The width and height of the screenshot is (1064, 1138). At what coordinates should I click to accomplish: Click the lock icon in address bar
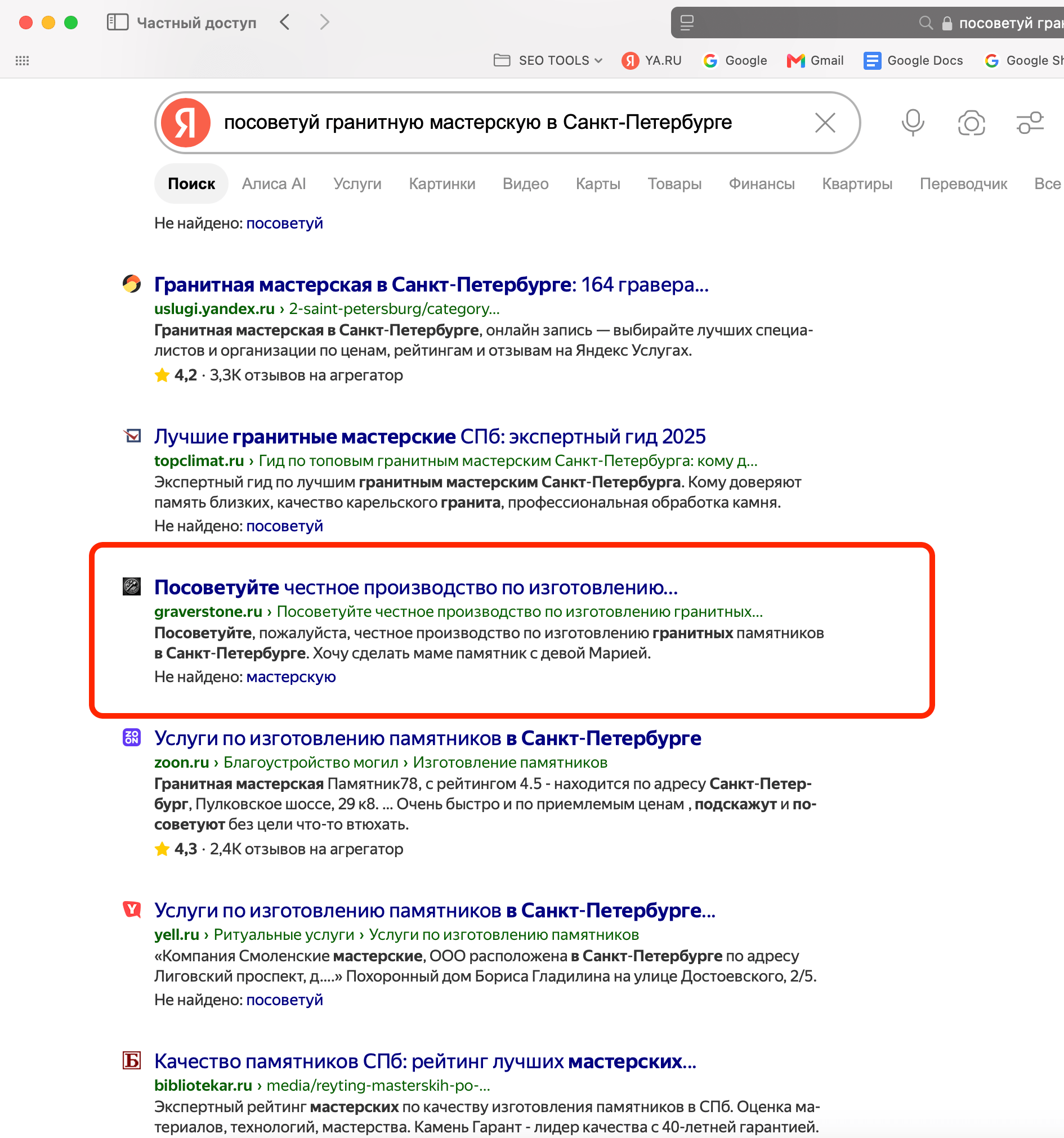pyautogui.click(x=946, y=23)
